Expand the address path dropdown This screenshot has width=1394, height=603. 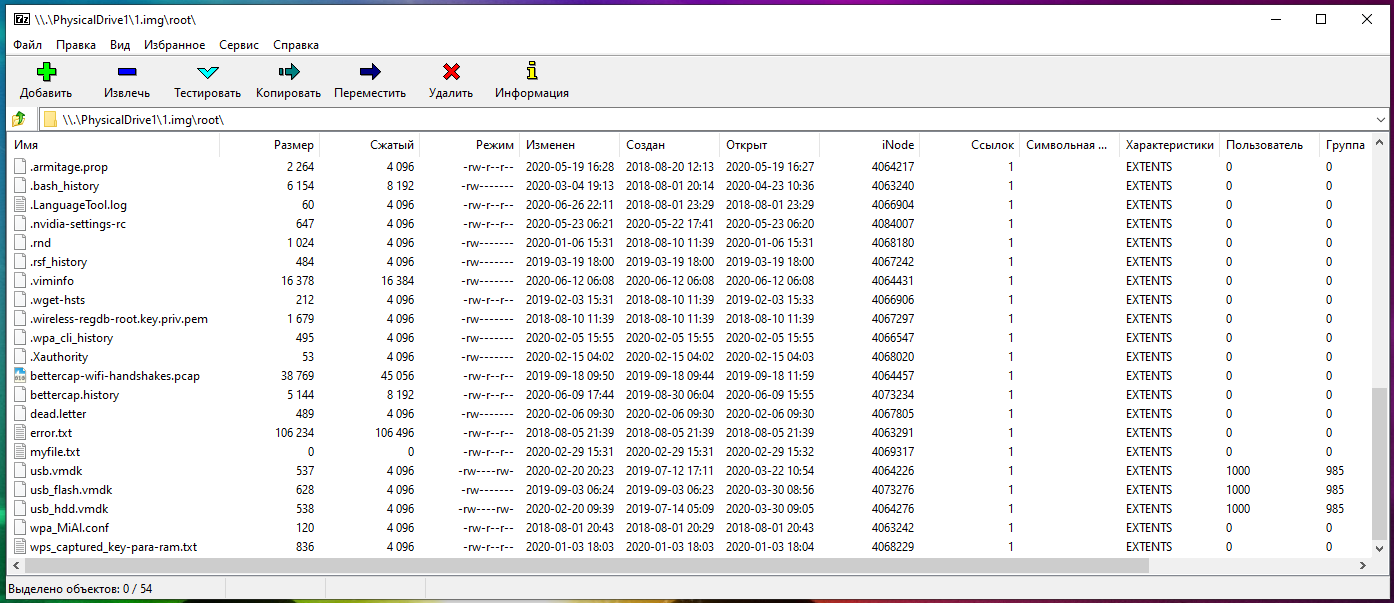click(1380, 120)
